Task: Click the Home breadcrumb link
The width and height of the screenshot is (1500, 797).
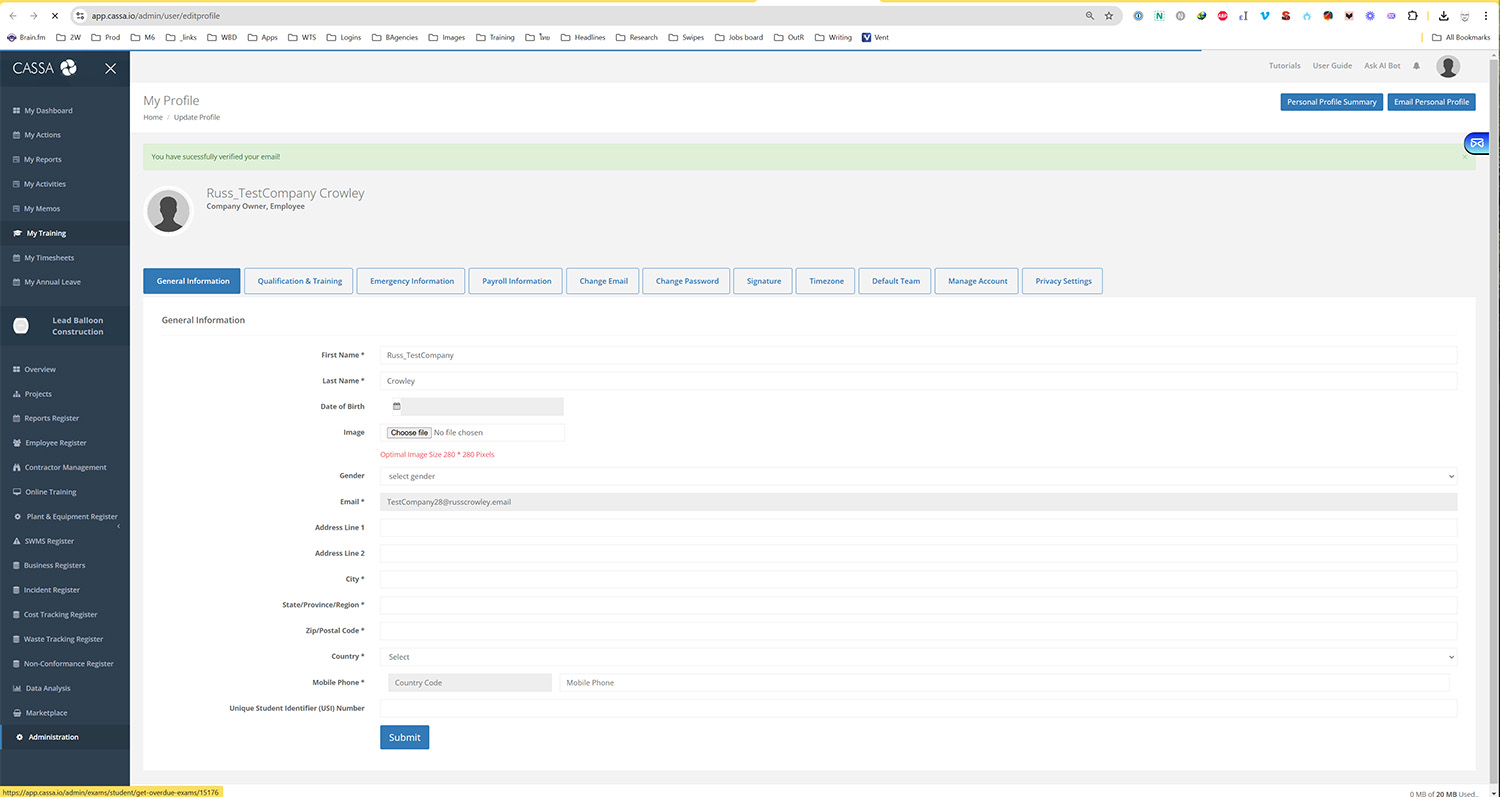Action: click(x=153, y=118)
